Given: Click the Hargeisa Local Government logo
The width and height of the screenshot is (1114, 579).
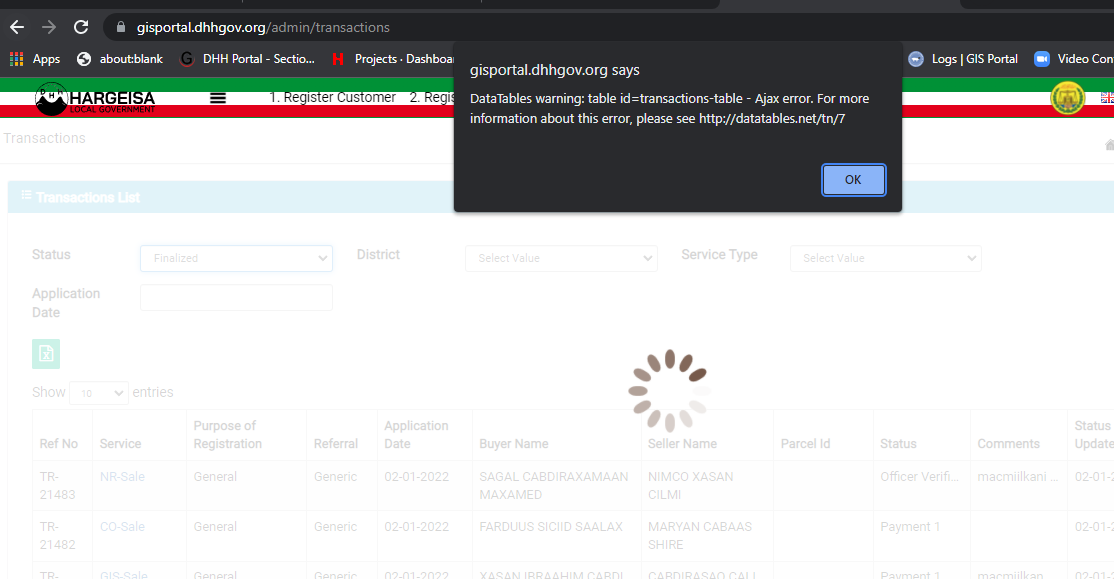Looking at the screenshot, I should (95, 99).
